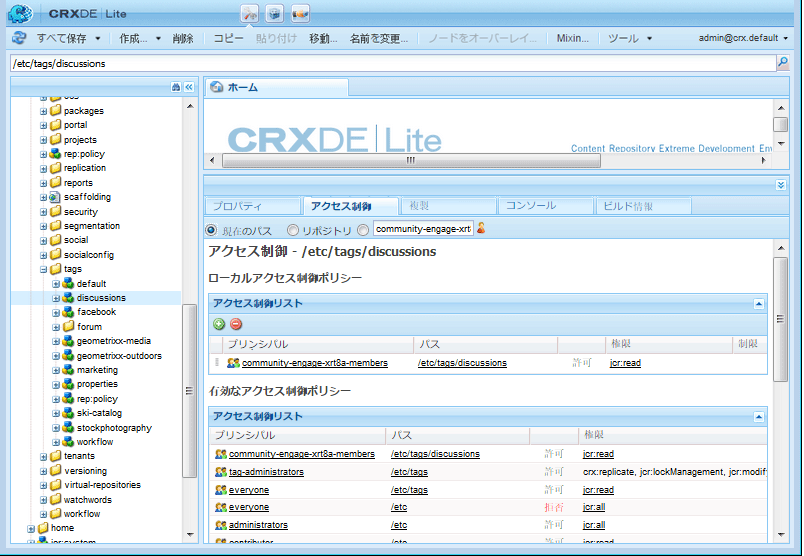Click the scaffolding node icon in tree

pyautogui.click(x=55, y=197)
